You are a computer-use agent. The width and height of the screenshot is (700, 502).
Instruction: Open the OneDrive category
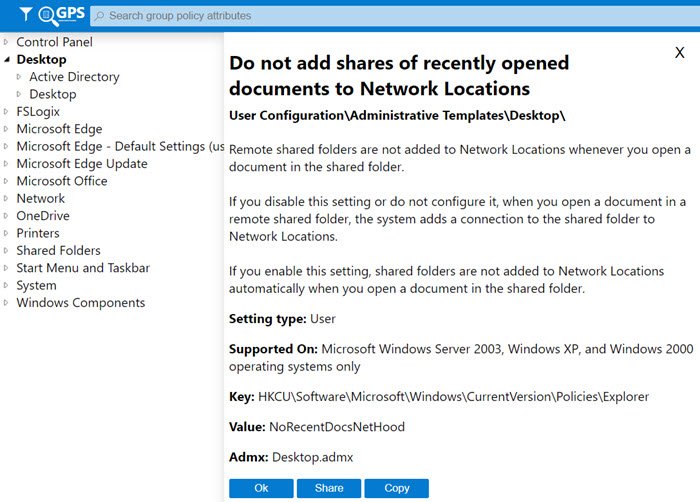pyautogui.click(x=43, y=216)
